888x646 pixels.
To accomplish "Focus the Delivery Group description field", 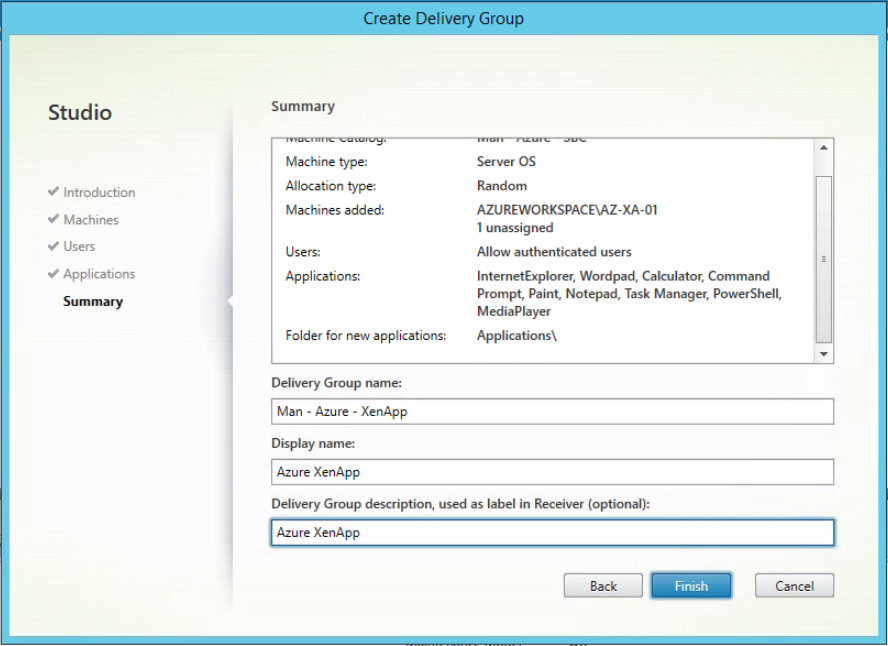I will click(552, 532).
